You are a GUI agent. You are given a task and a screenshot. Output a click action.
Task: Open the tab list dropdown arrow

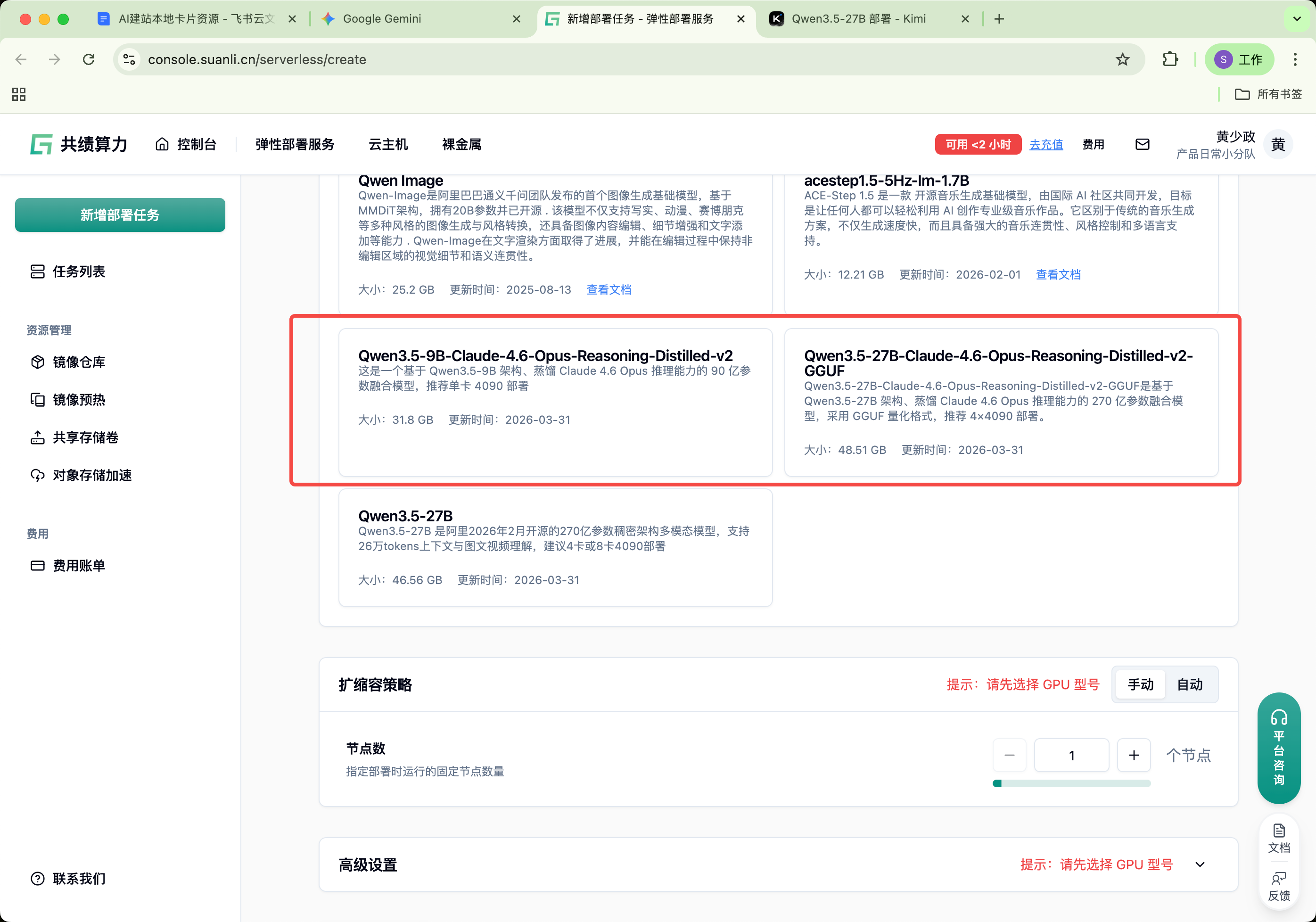click(1297, 19)
